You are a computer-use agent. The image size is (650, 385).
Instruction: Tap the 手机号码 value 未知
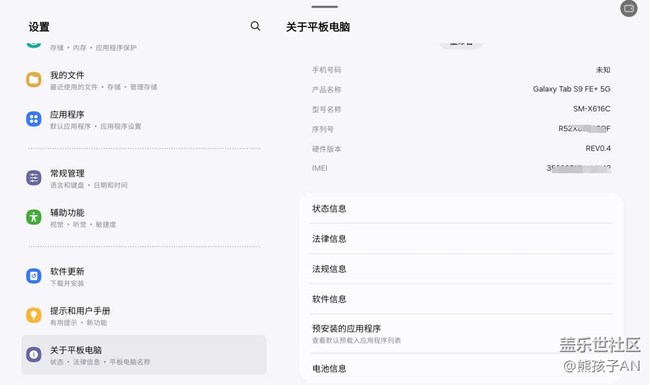click(x=603, y=70)
